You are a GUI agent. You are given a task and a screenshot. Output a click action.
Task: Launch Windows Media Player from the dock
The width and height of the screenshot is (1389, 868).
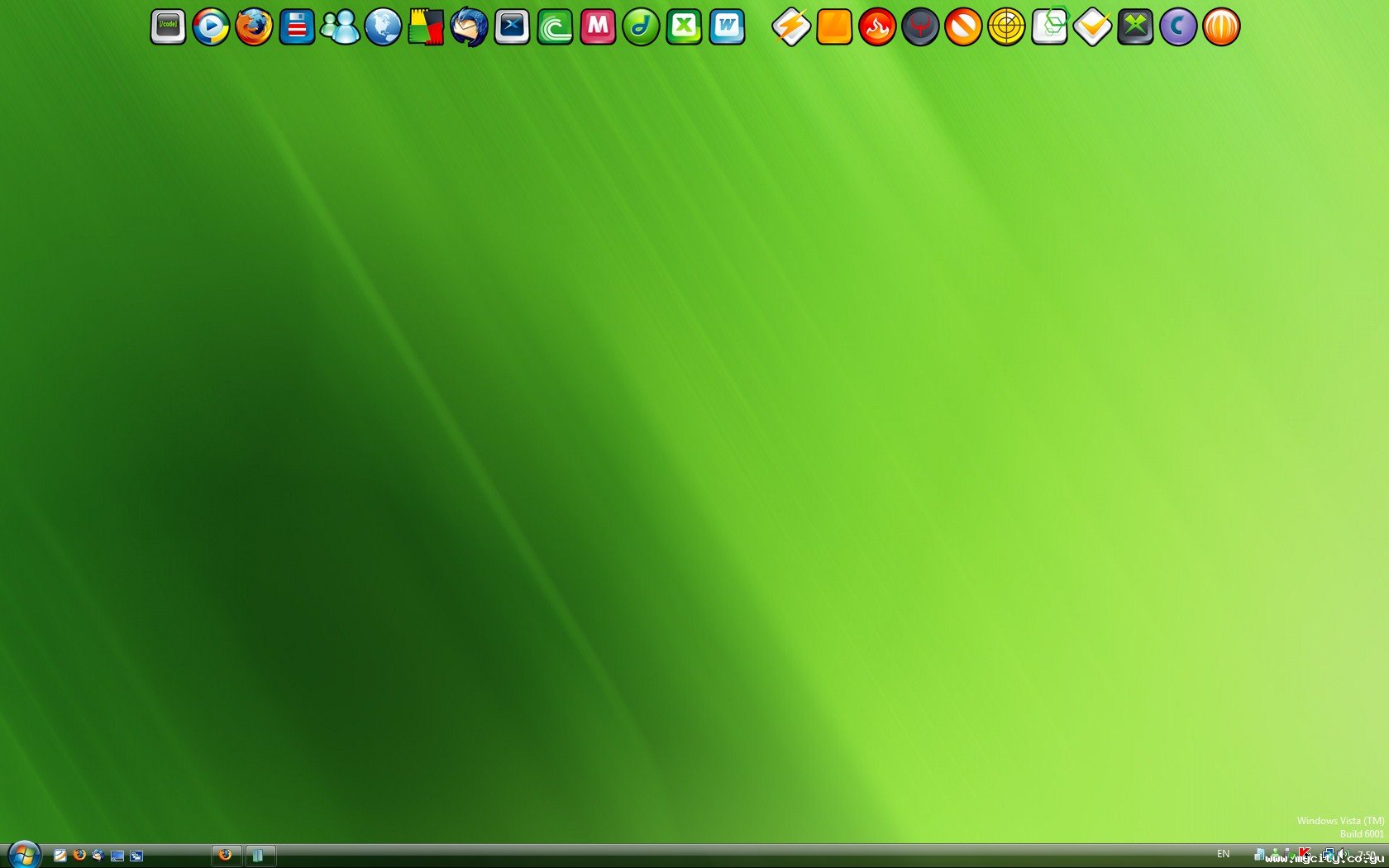211,26
